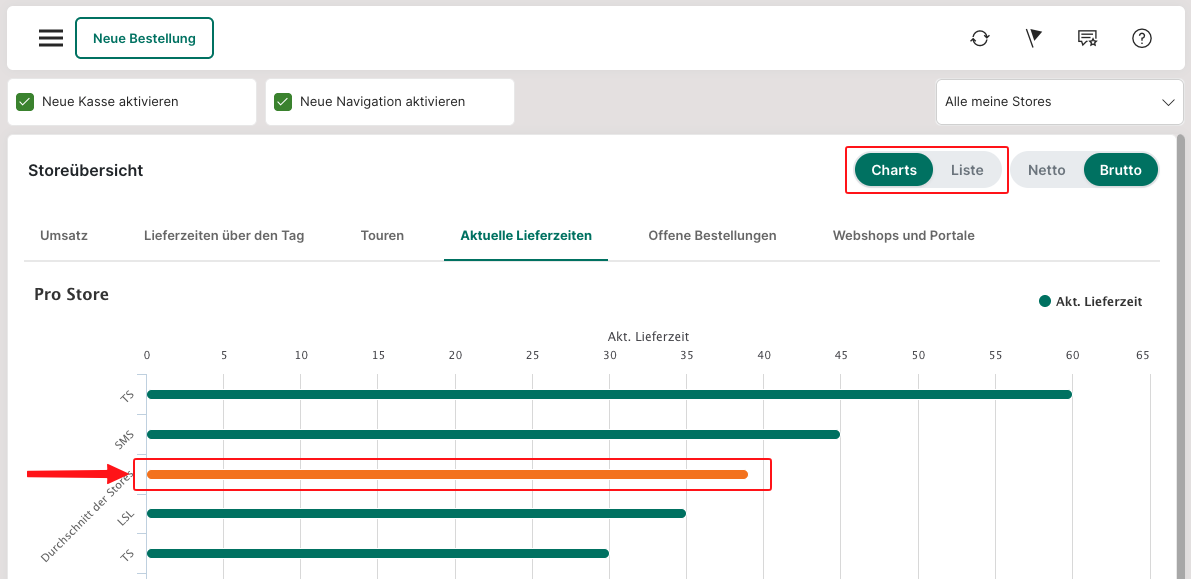Uncheck Neue Navigation aktivieren checkbox
Screen dimensions: 1191x579
coord(283,102)
